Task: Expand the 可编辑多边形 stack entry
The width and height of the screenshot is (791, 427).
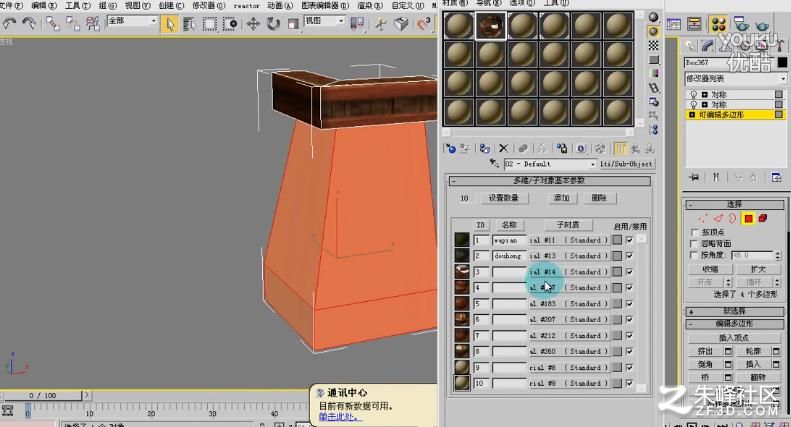Action: coord(692,115)
